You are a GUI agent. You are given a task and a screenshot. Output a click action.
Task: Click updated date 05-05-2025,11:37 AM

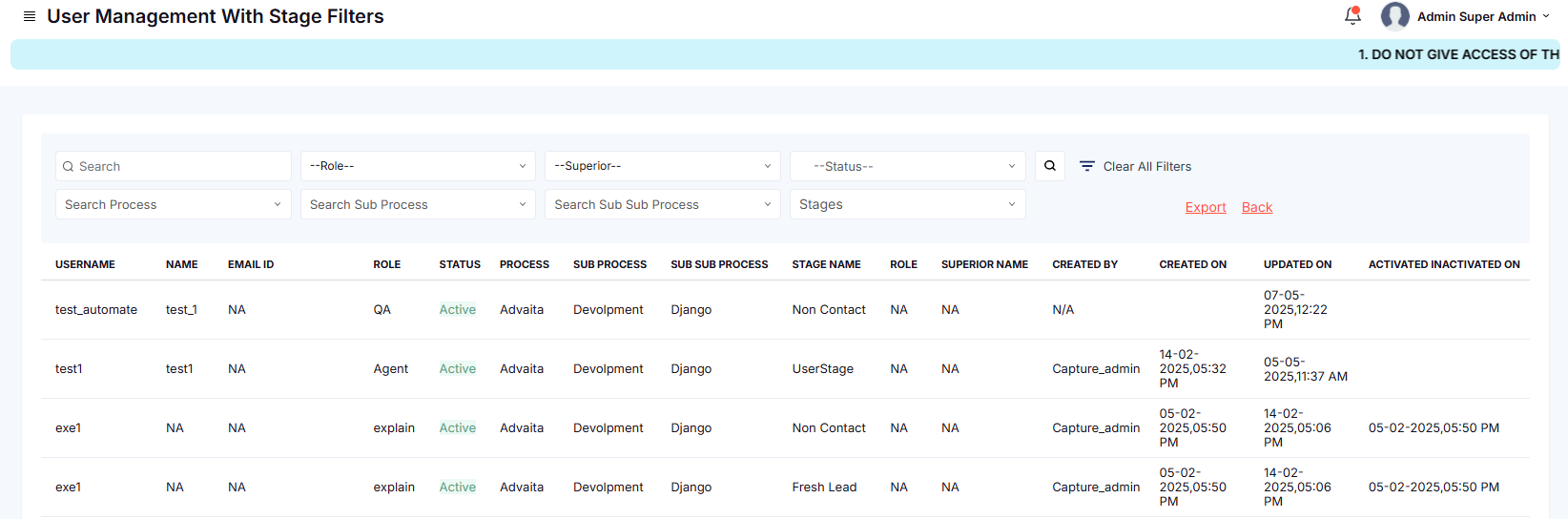pos(1306,369)
